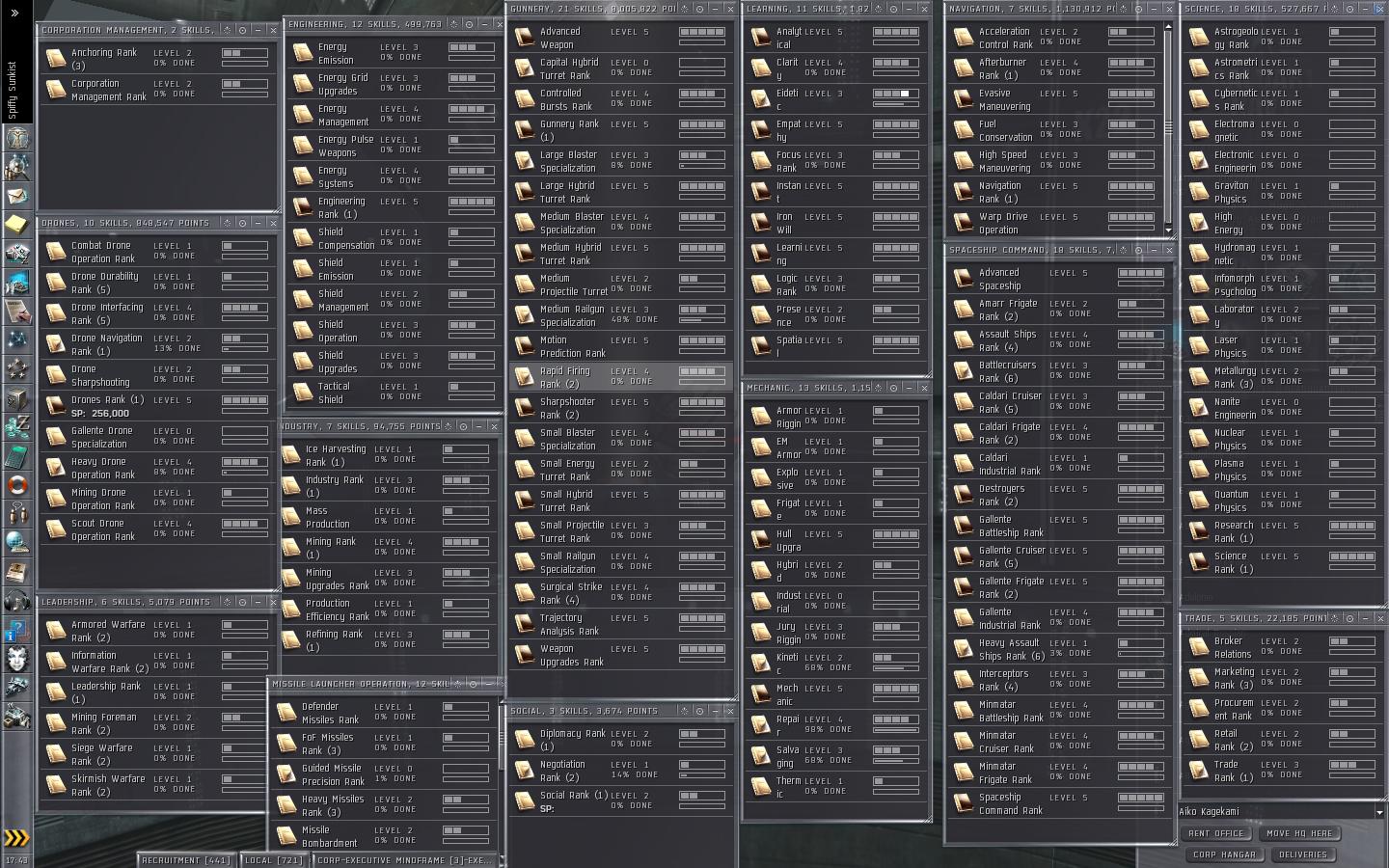Open the green calculator sidebar icon

pyautogui.click(x=16, y=455)
